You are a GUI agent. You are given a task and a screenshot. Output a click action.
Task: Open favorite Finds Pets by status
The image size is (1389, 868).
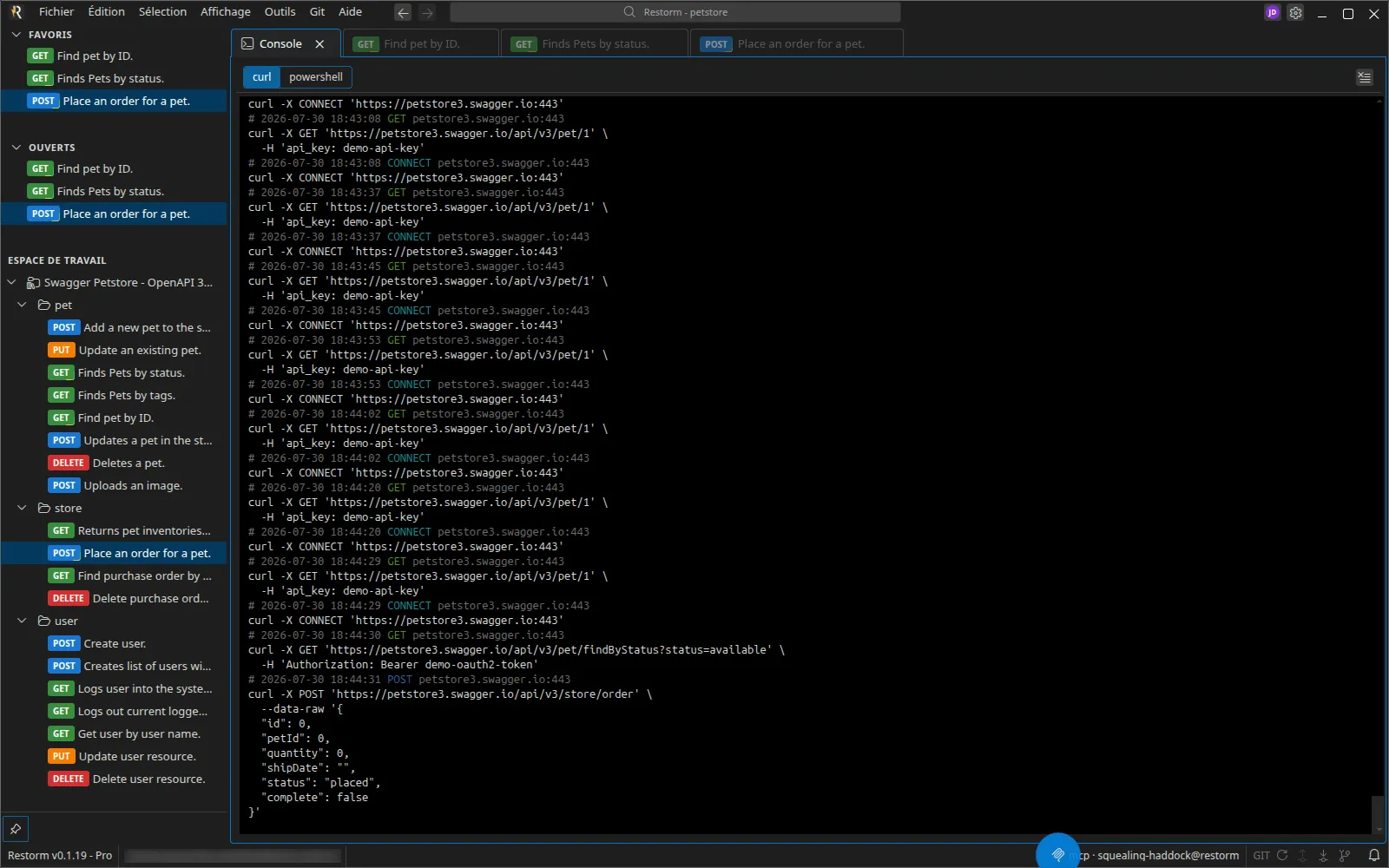click(x=114, y=78)
